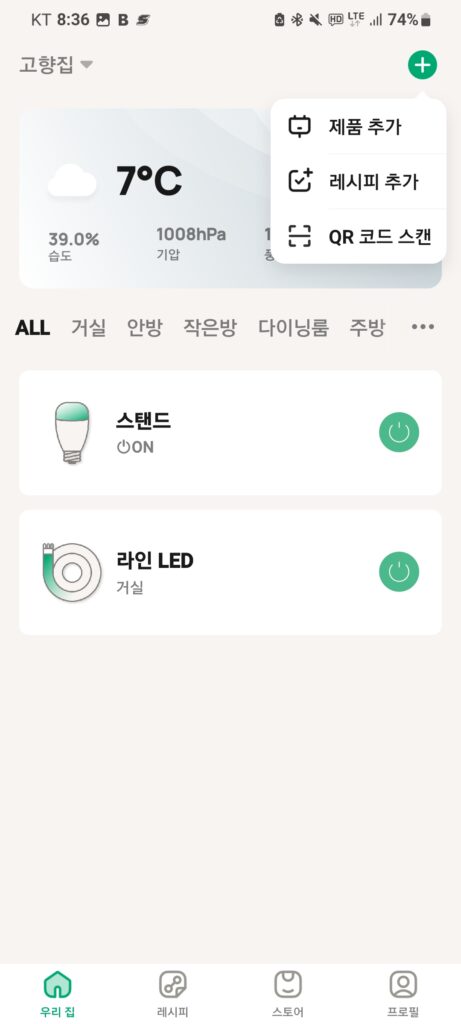Screen dimensions: 461x1024
Task: Open the weather card cloud icon
Action: click(72, 181)
